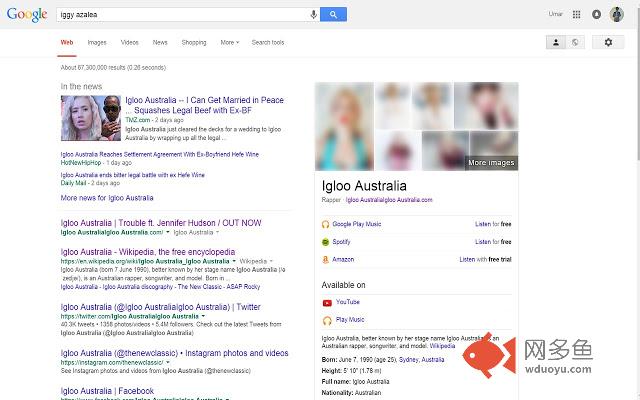Expand the arrow beside the Twitter URL
640x400 pixels.
(x=203, y=316)
